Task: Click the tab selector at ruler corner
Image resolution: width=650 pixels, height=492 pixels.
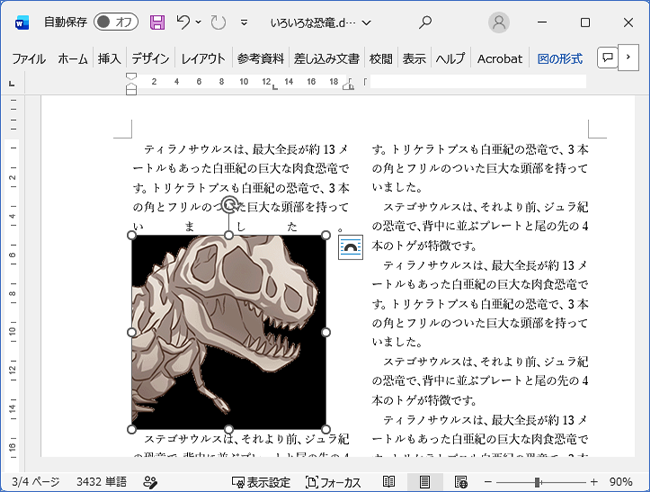Action: click(12, 84)
